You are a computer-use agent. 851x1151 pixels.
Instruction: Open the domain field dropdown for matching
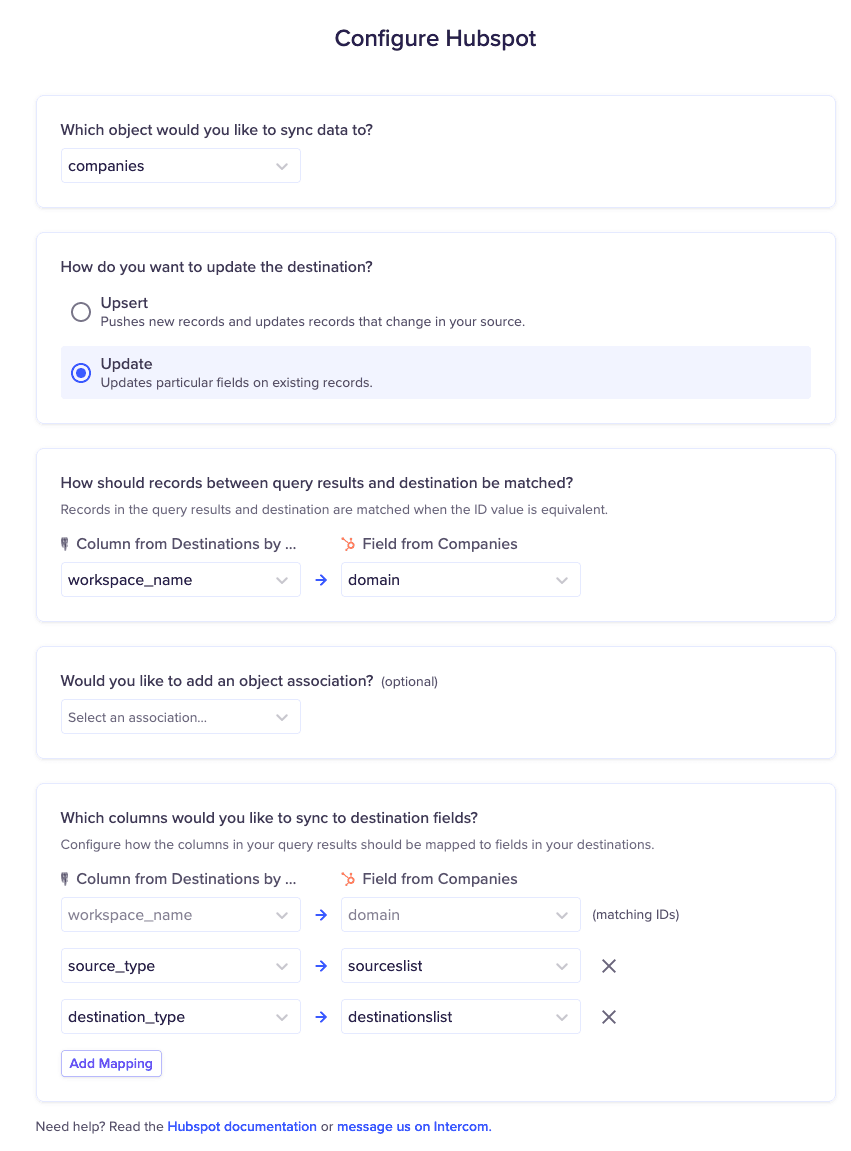coord(460,580)
